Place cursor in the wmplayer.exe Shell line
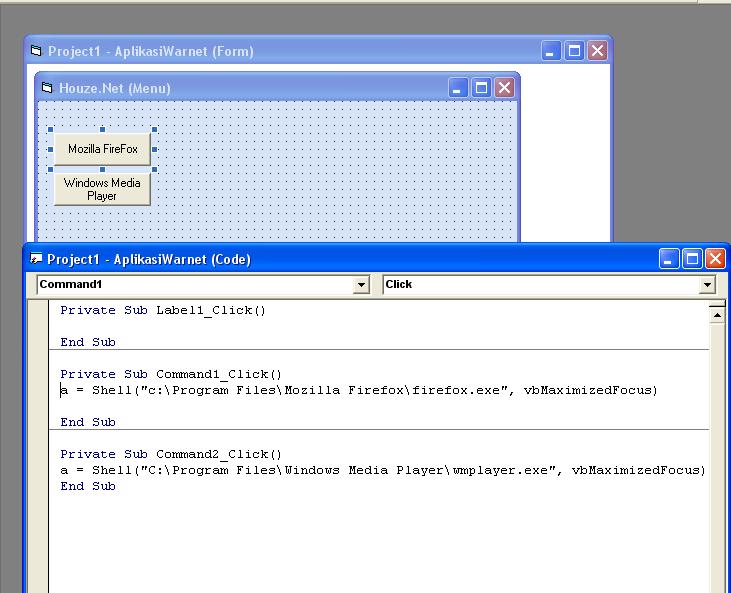Screen dimensions: 731x593 pos(382,470)
